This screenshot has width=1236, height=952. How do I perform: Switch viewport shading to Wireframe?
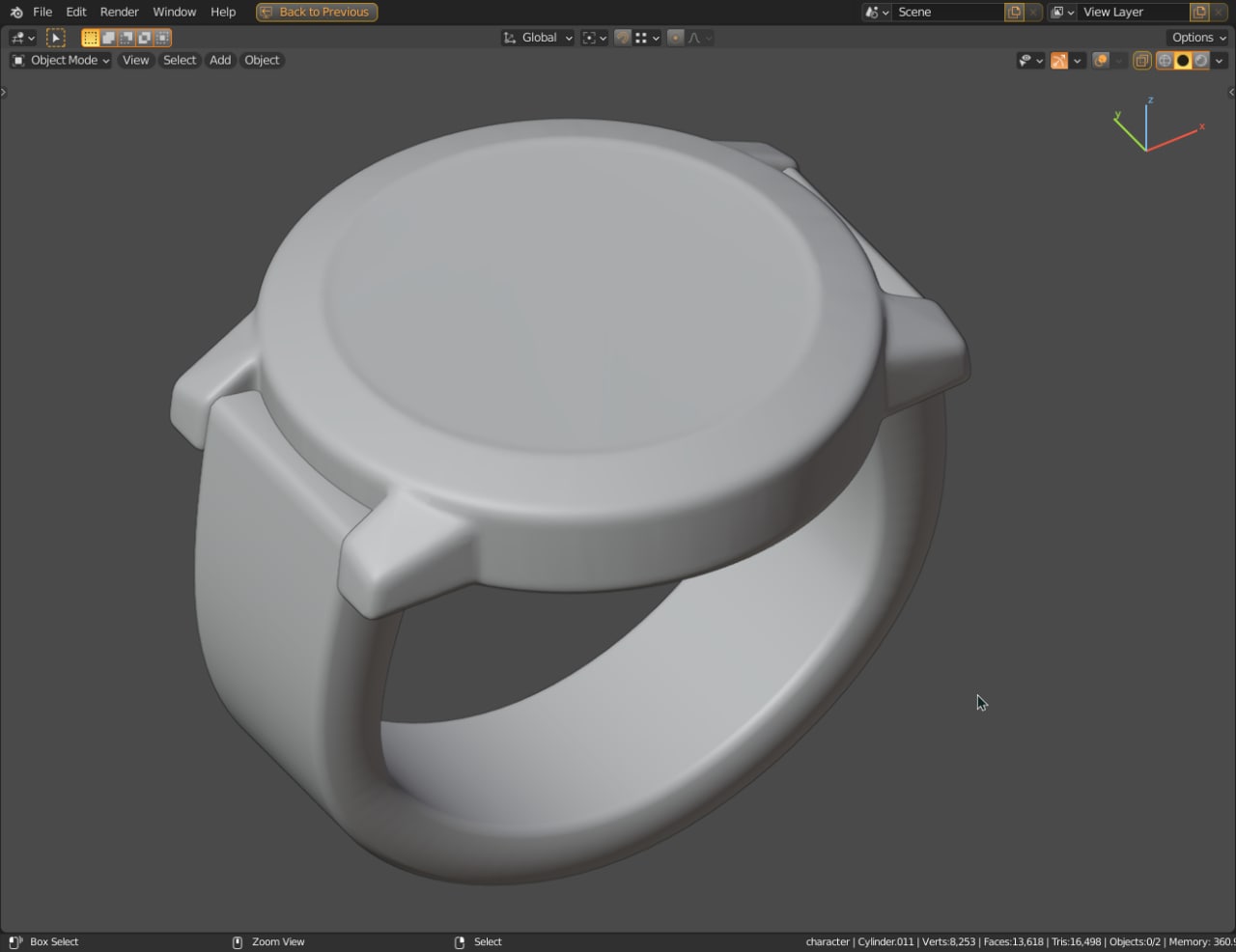[1165, 61]
